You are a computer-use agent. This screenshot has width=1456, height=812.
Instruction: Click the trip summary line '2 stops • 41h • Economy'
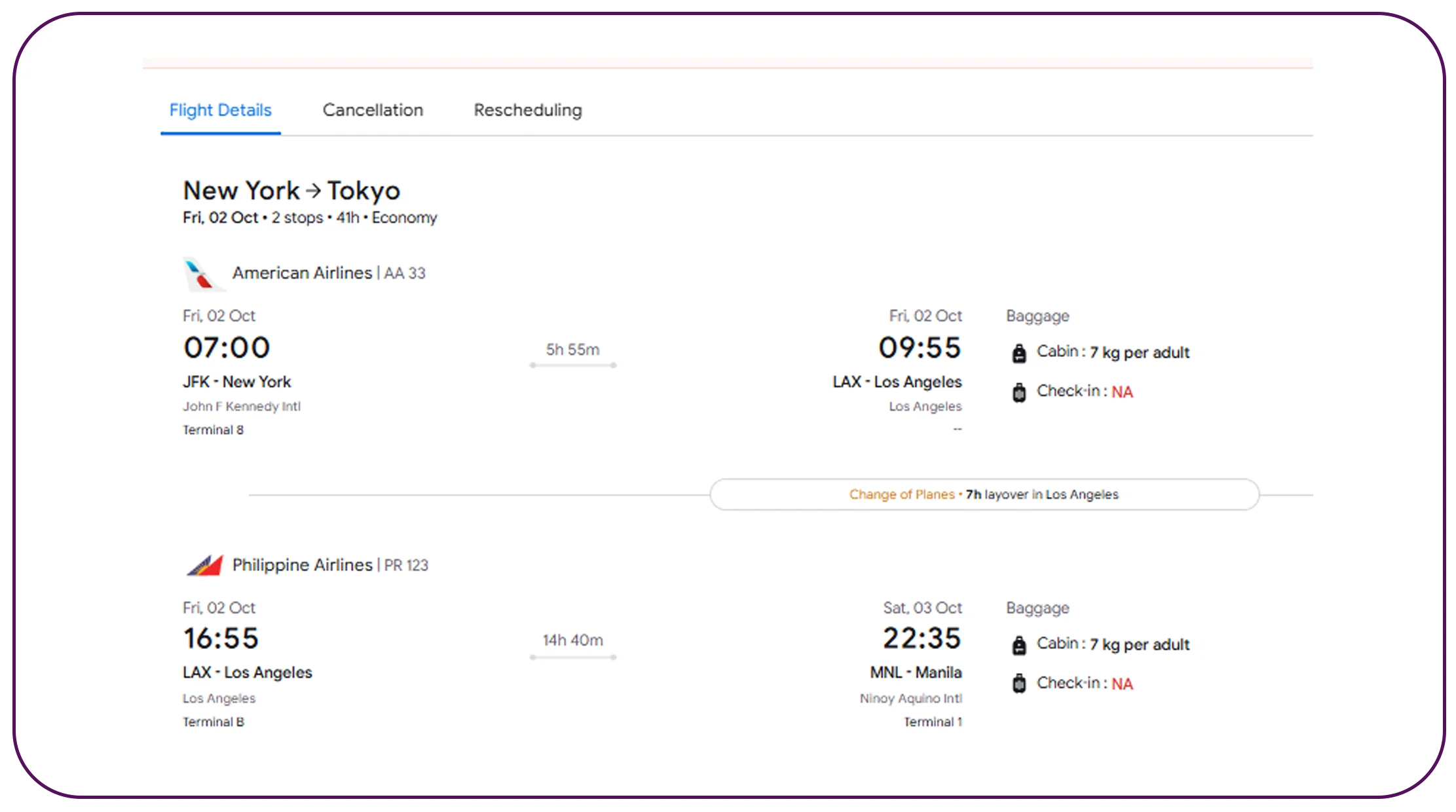coord(354,217)
